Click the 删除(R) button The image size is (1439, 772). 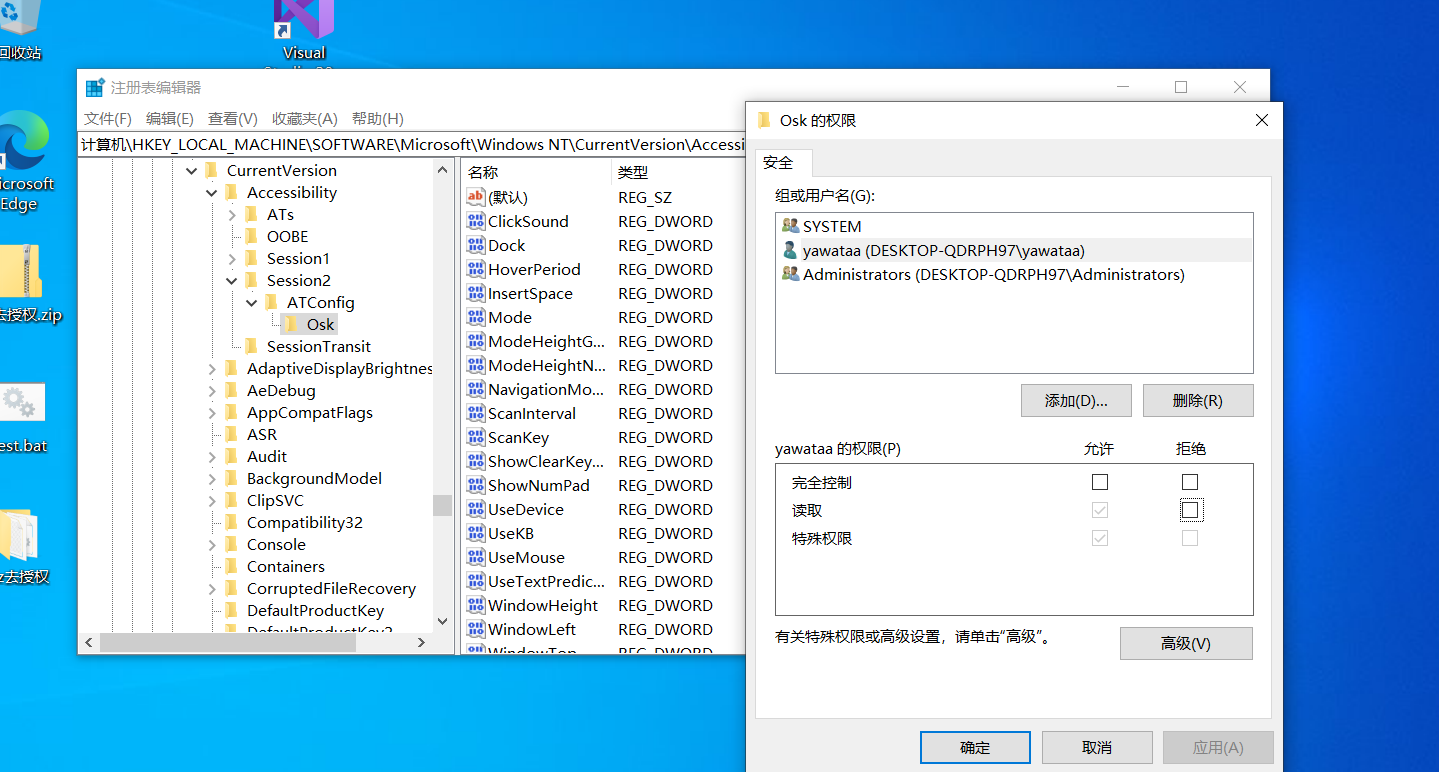[1198, 400]
